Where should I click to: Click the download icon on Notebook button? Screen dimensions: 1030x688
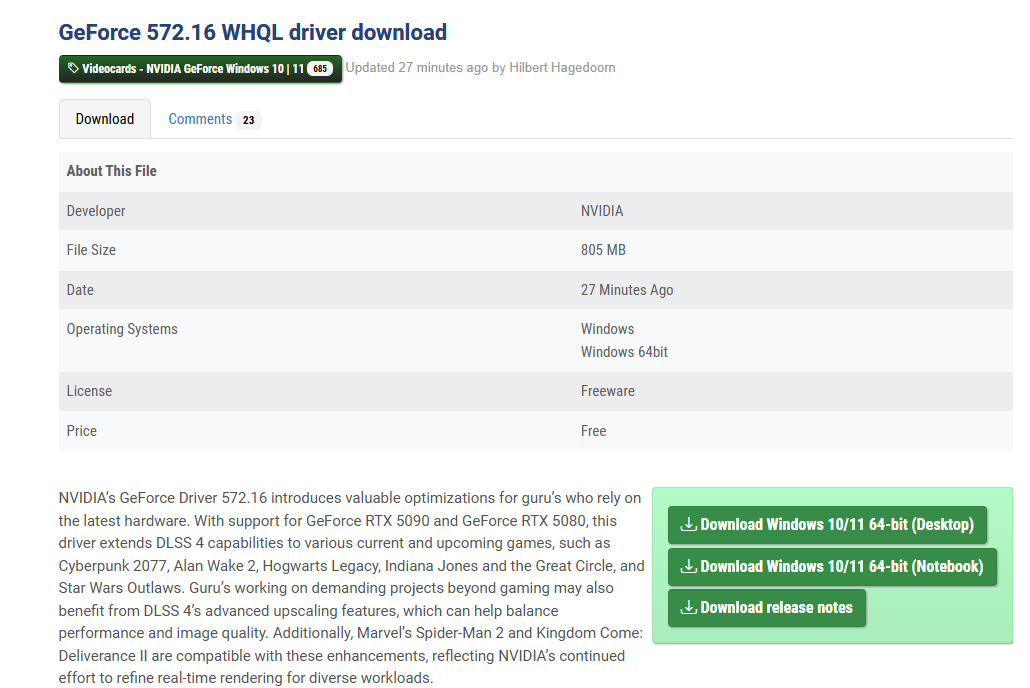pos(688,566)
